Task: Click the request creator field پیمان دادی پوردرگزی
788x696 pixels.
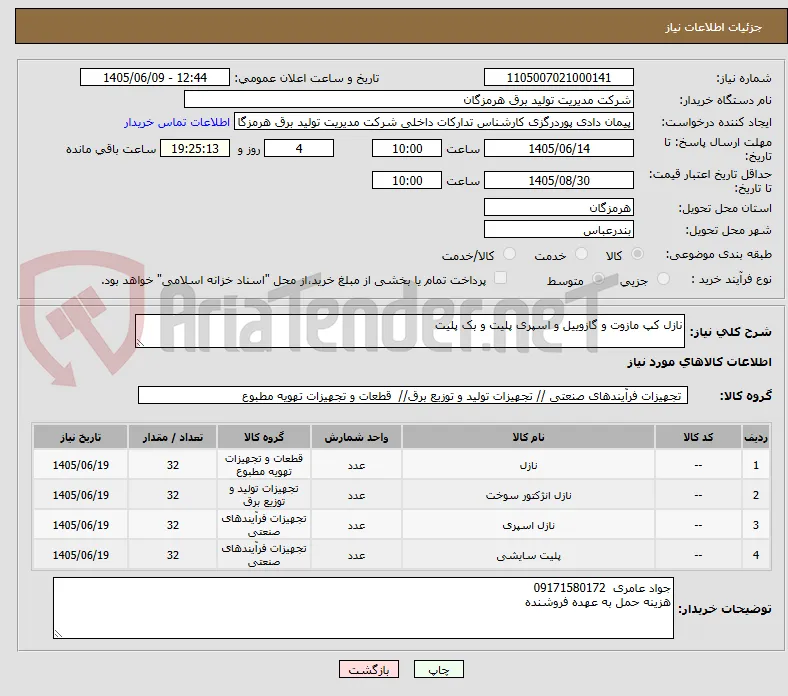Action: point(434,122)
